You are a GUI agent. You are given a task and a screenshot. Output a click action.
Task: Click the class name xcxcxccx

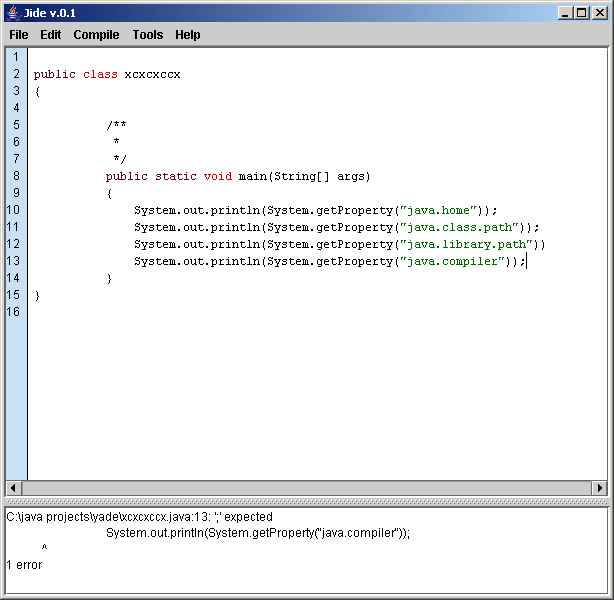152,74
